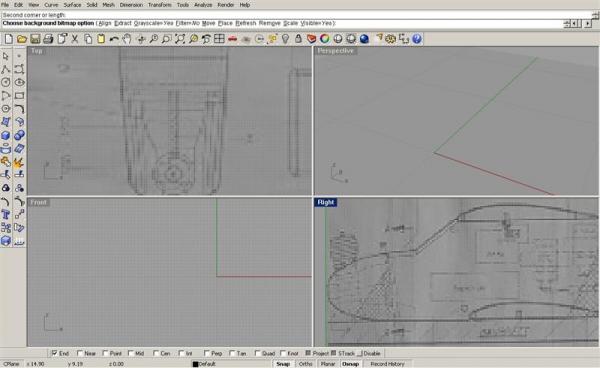The image size is (600, 368).
Task: Select the Text tool in left sidebar
Action: click(x=6, y=215)
